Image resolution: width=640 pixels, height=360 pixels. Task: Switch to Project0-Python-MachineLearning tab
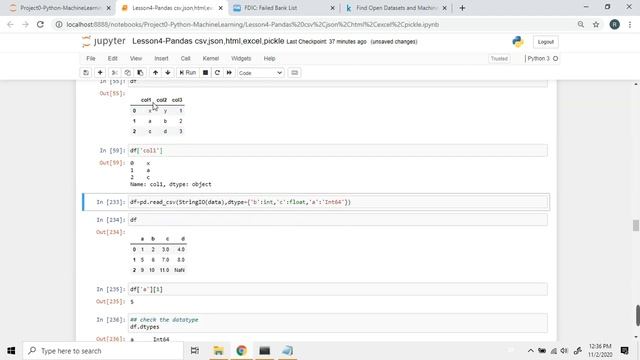[60, 8]
